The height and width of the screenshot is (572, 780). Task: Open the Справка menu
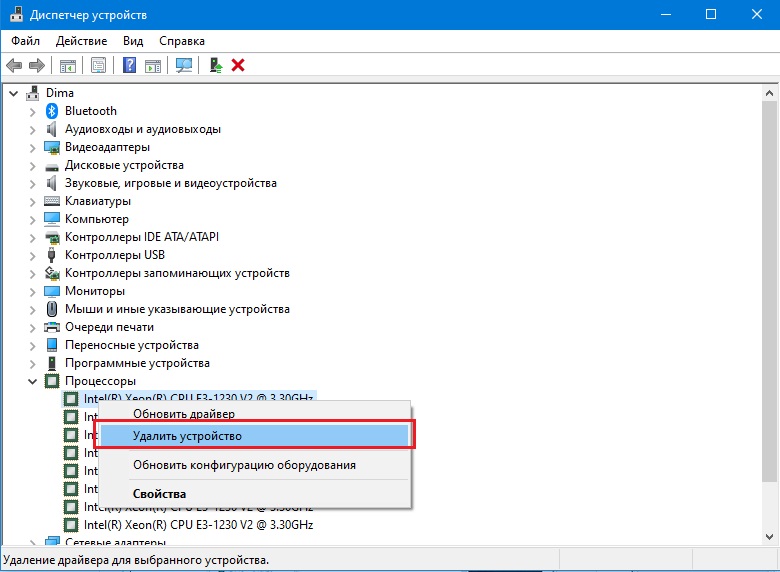182,41
